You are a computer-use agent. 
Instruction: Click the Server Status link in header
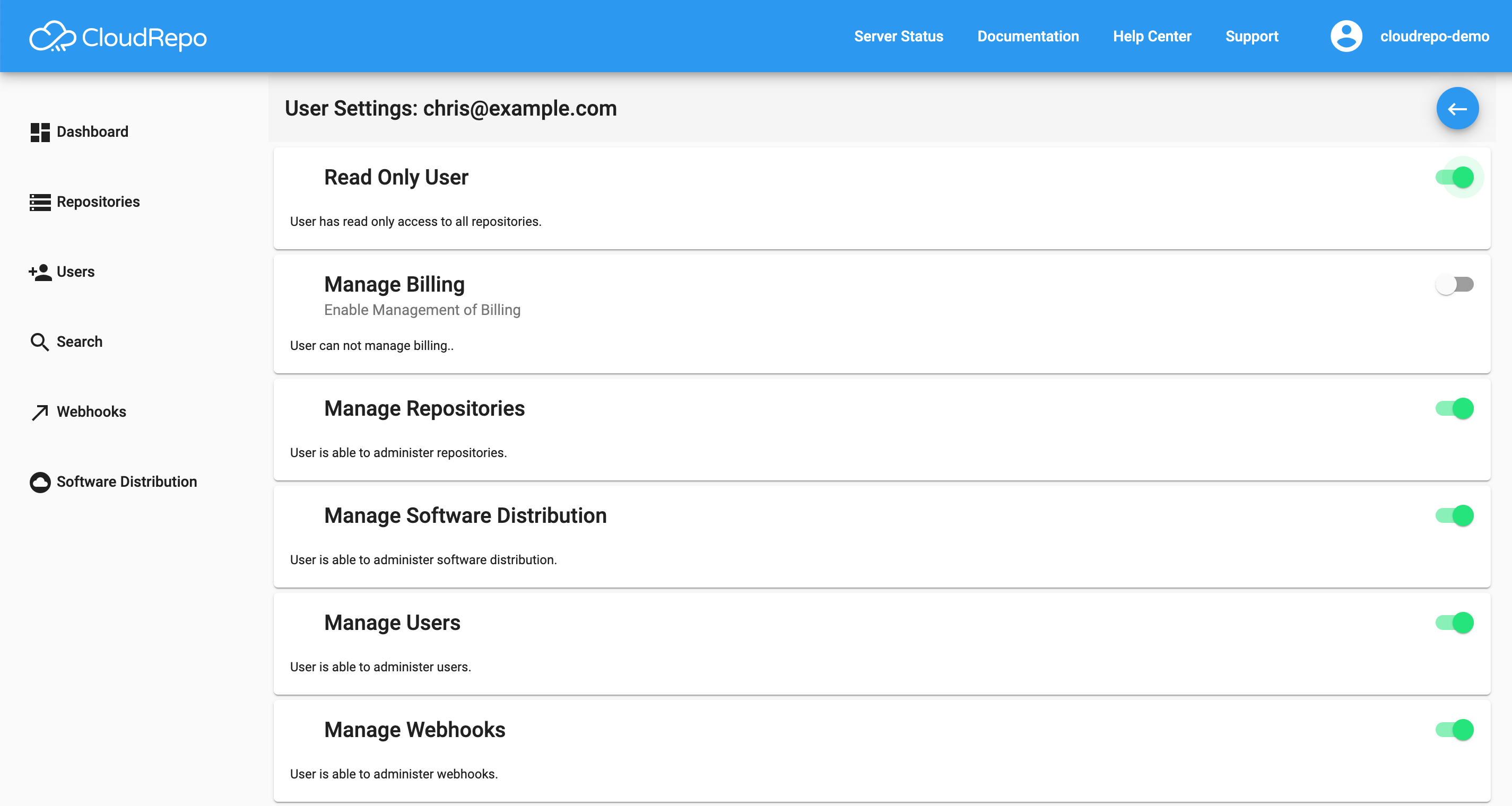point(899,37)
